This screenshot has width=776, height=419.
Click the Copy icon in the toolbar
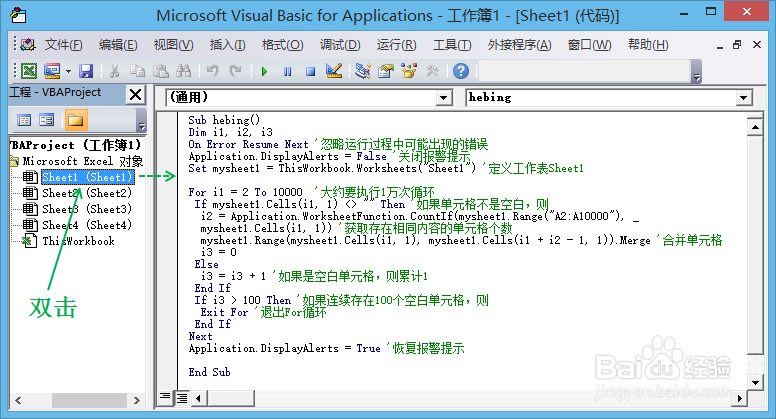pos(138,71)
